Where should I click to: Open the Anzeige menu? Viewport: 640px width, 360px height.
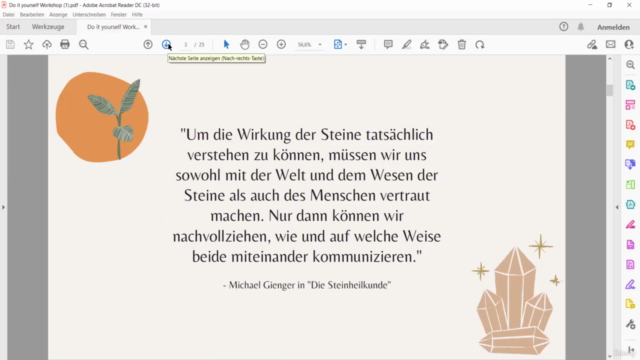point(58,14)
